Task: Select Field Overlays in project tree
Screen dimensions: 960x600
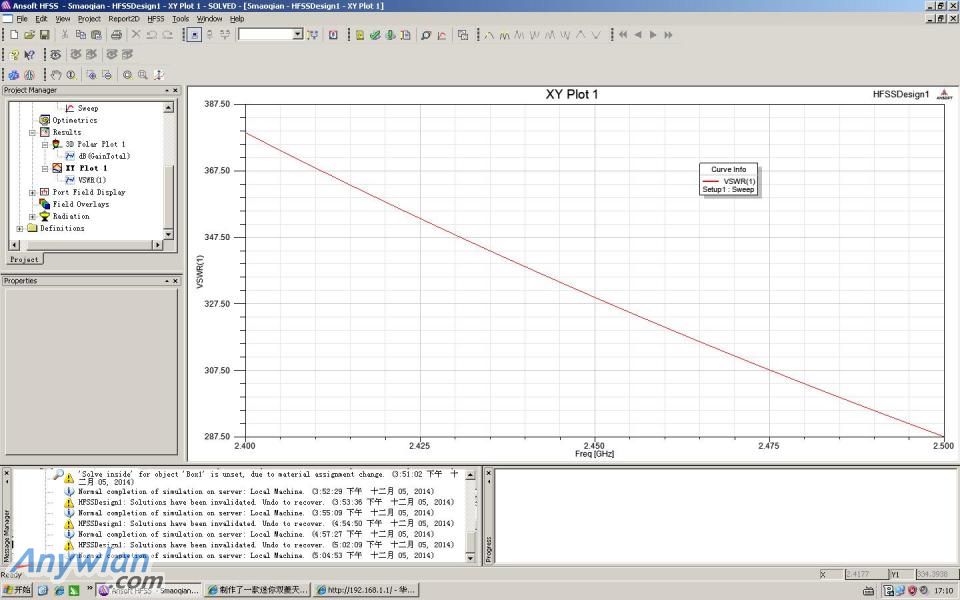Action: (x=81, y=204)
